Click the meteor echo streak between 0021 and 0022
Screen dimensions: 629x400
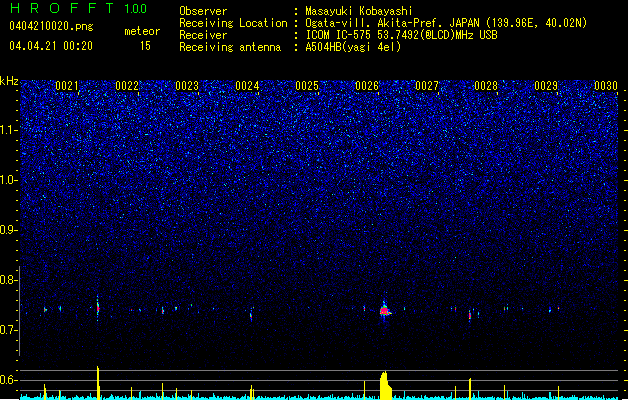(x=97, y=308)
